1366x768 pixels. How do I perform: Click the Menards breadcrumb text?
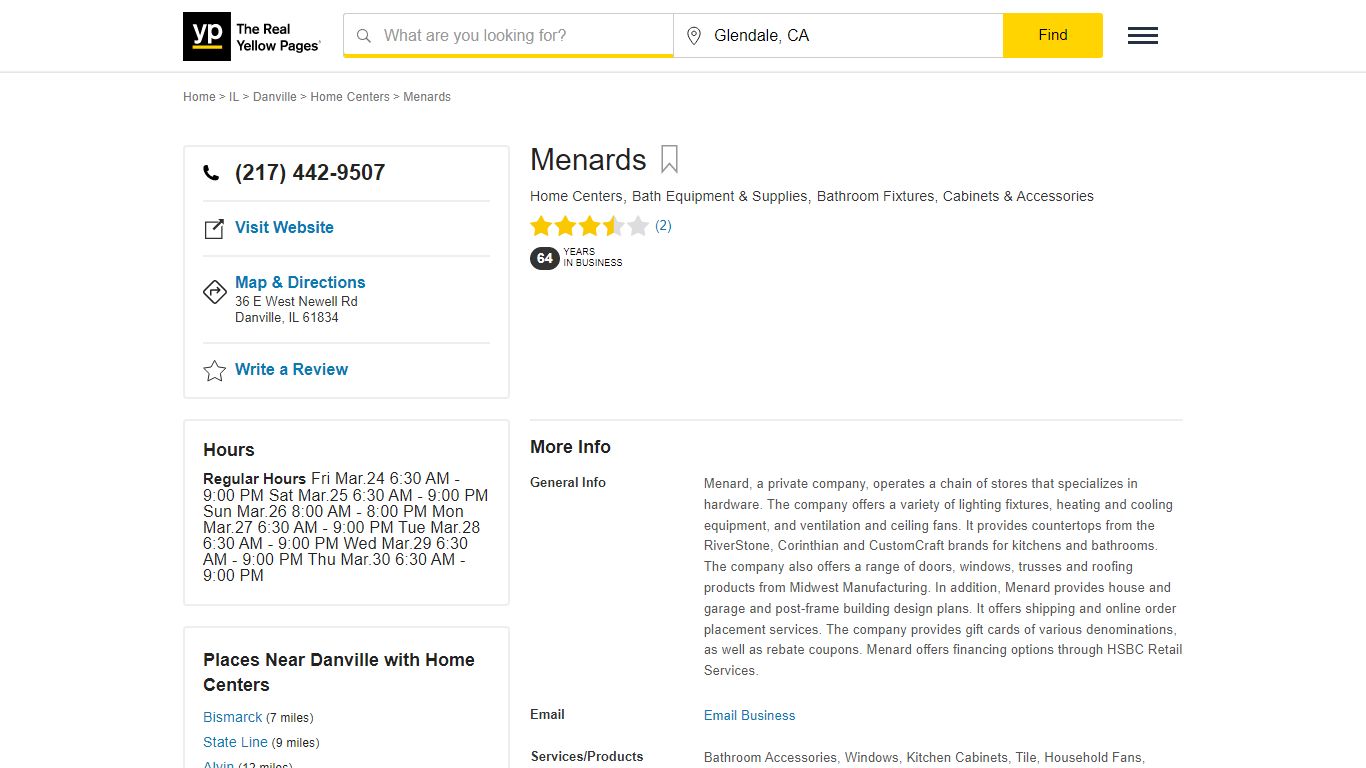coord(427,97)
